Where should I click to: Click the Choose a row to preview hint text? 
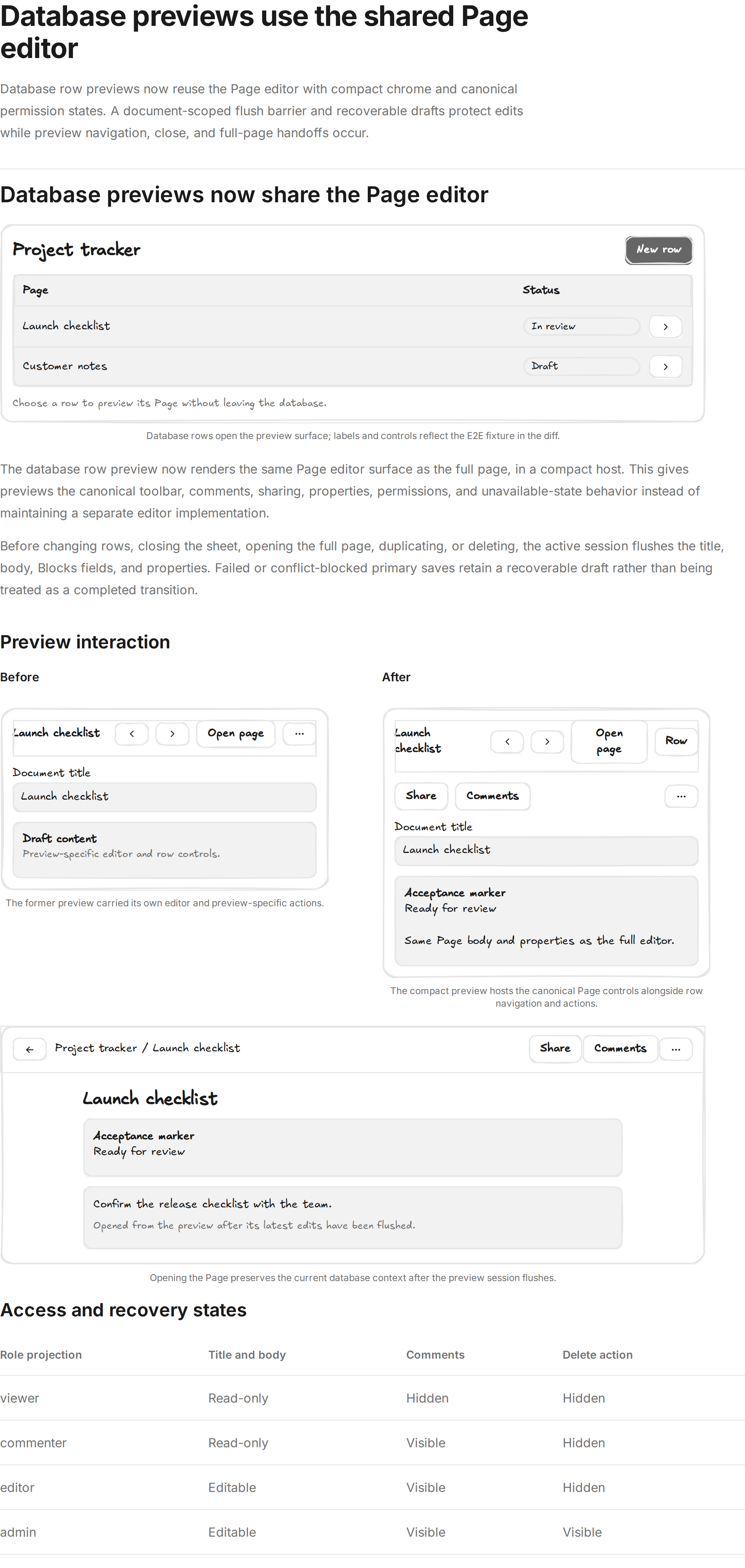pos(169,403)
